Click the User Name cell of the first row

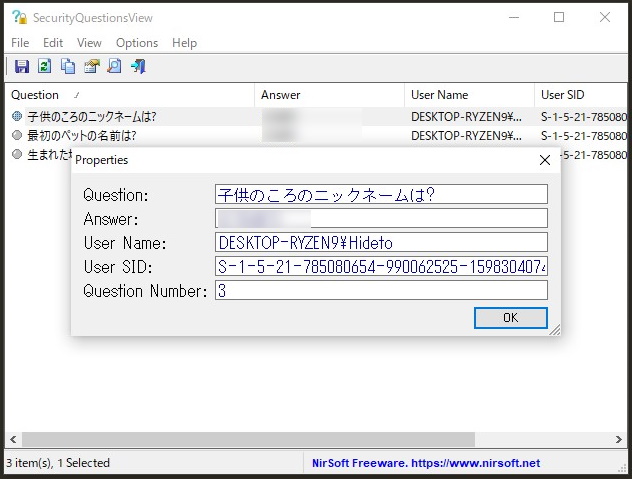[466, 117]
